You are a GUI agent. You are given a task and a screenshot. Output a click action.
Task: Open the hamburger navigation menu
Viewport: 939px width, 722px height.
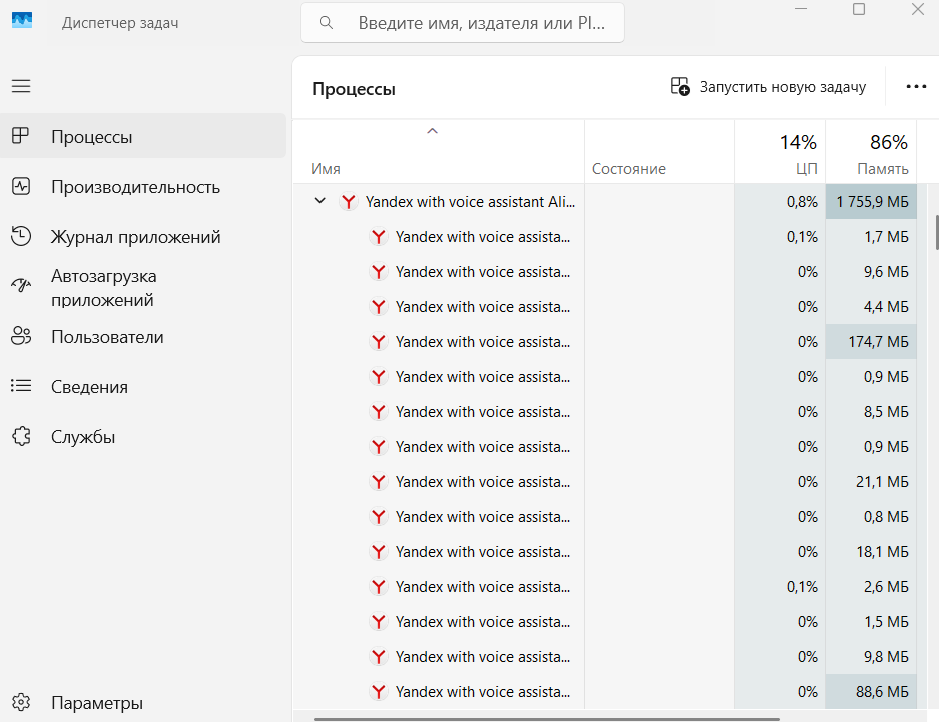[x=21, y=86]
